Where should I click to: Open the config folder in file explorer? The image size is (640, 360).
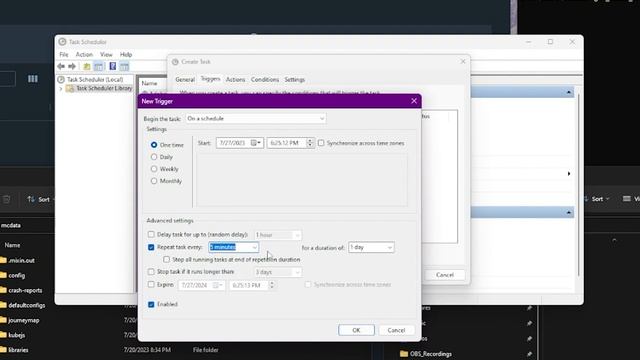click(17, 276)
